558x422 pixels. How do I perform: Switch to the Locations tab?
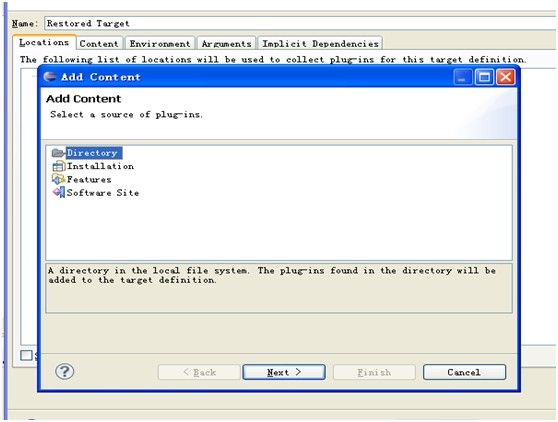[x=44, y=43]
